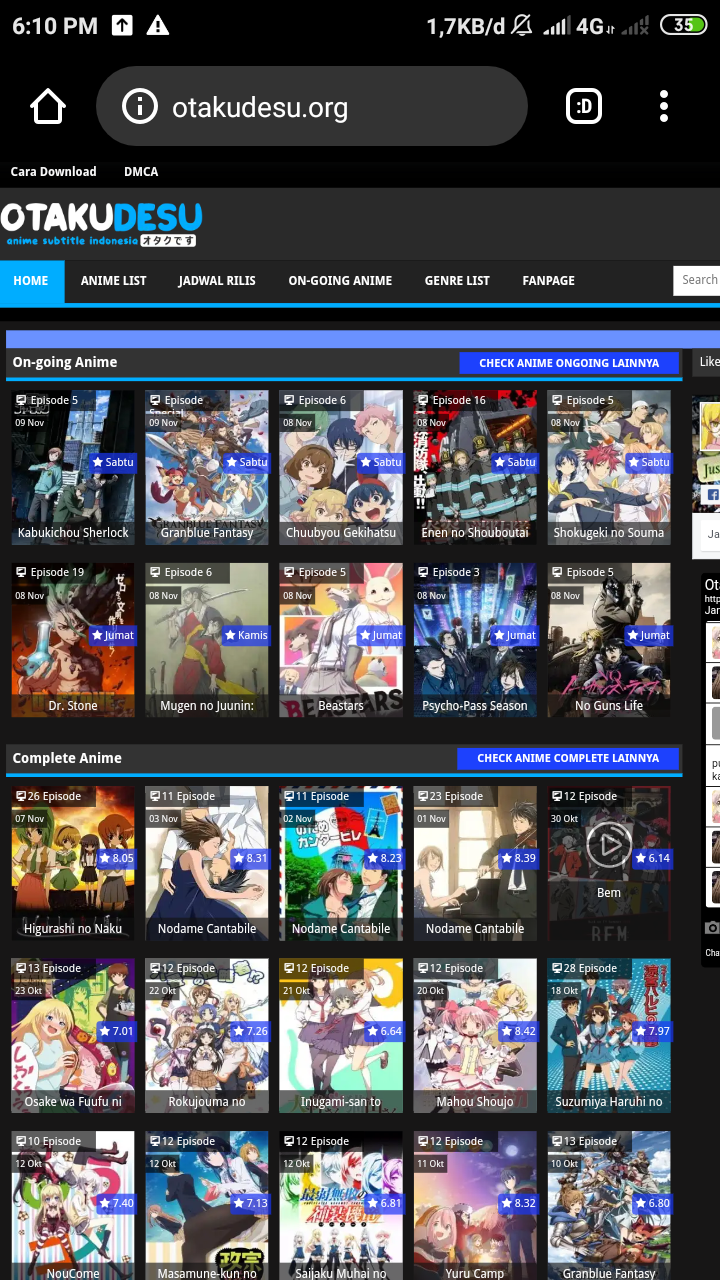Viewport: 720px width, 1280px height.
Task: Open the Mahou Shoujo thumbnail
Action: (x=475, y=1036)
